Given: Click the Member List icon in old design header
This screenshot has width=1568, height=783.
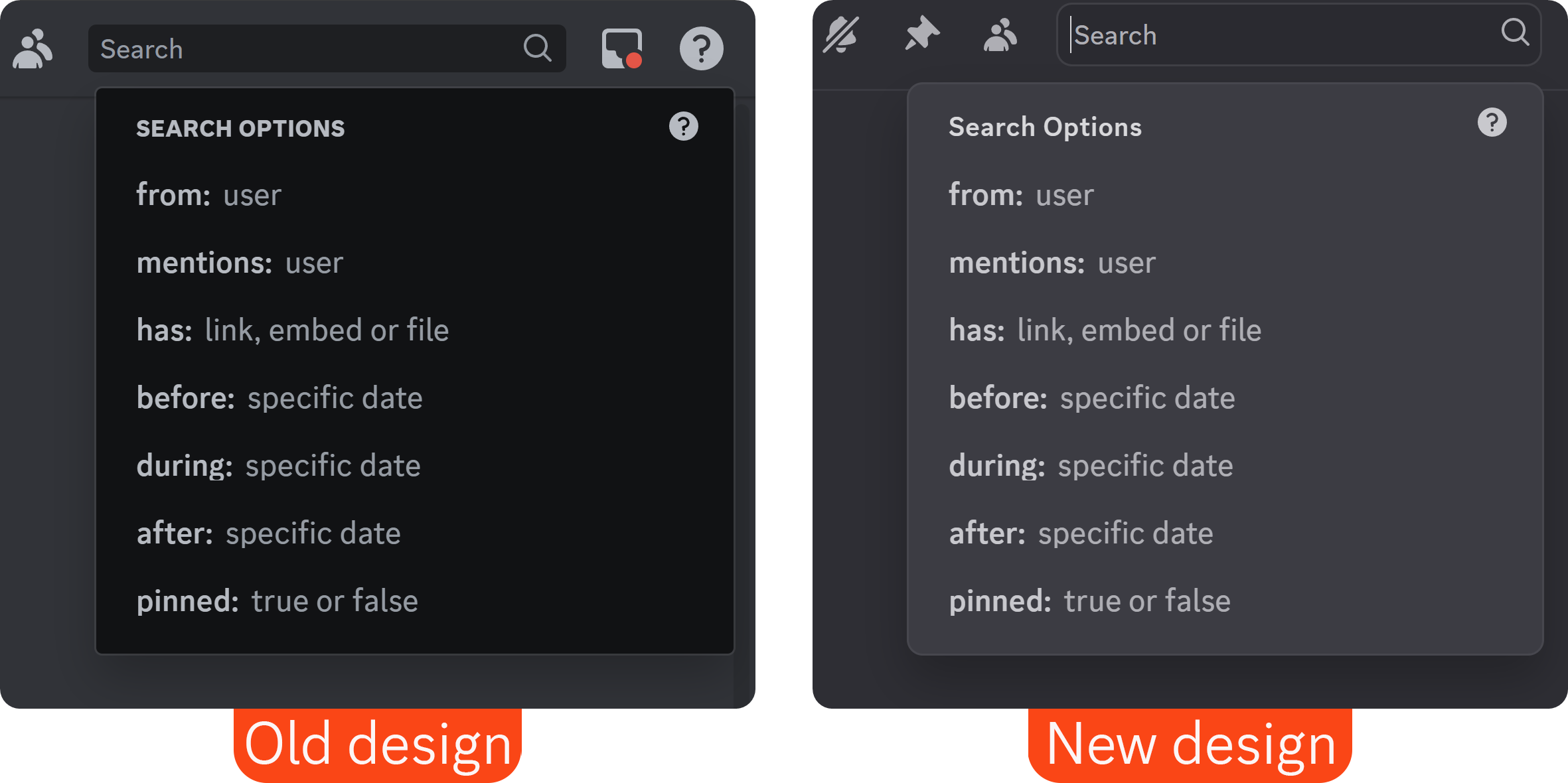Looking at the screenshot, I should pyautogui.click(x=33, y=48).
